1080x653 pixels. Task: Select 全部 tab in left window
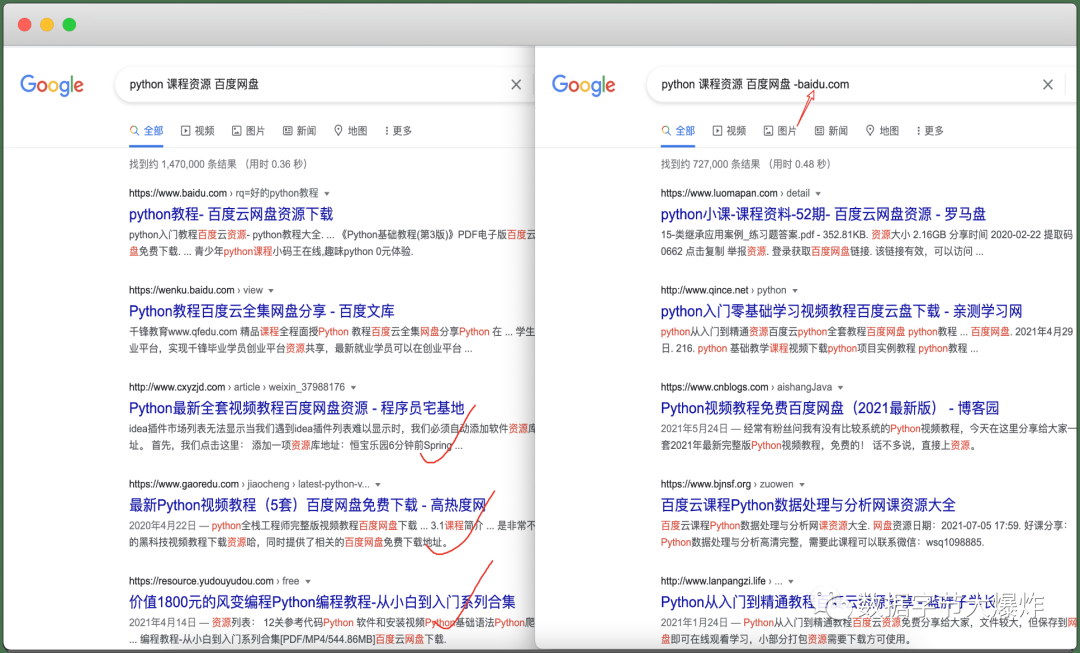pyautogui.click(x=146, y=131)
